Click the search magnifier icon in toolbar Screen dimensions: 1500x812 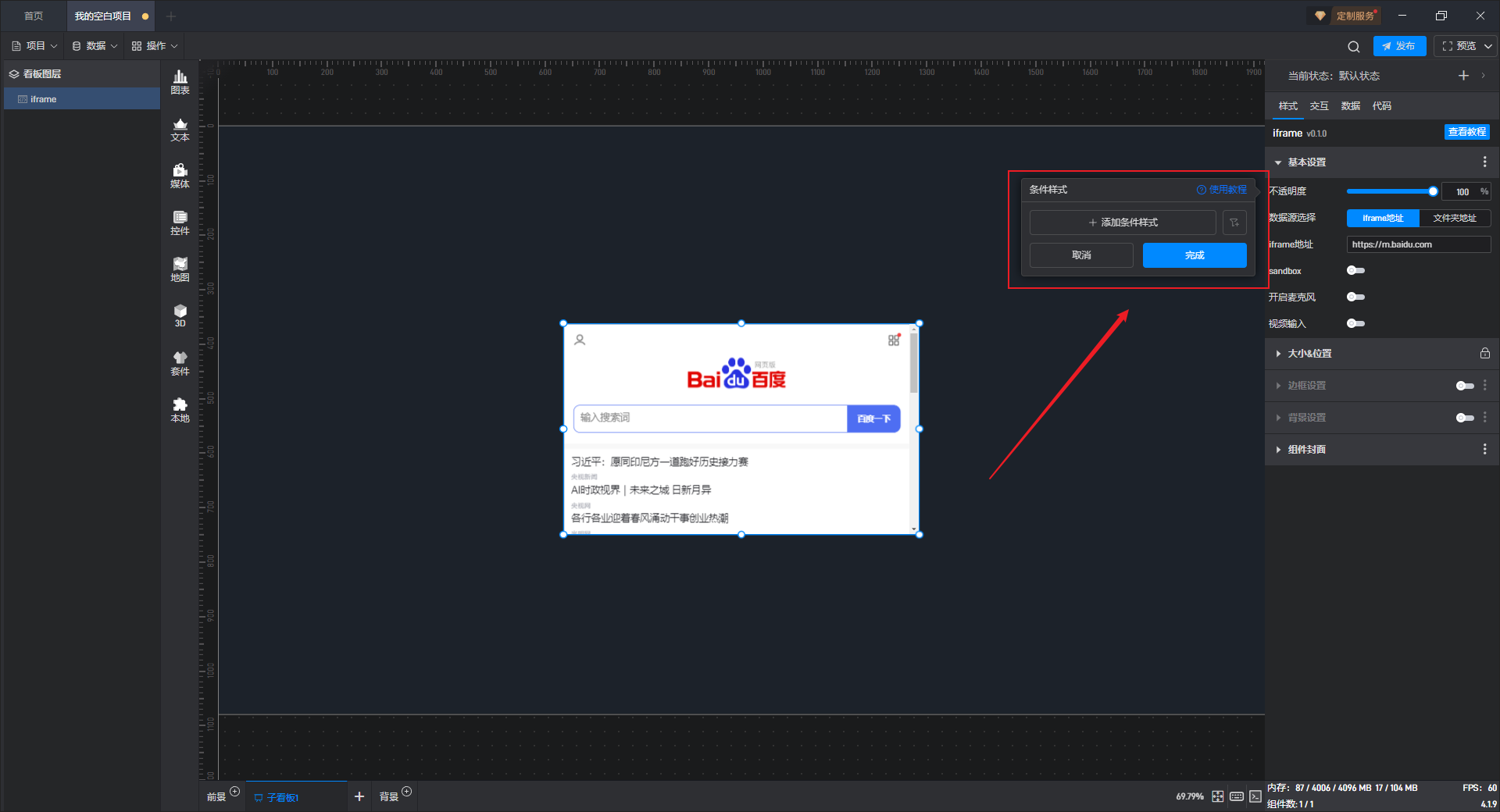(1354, 46)
